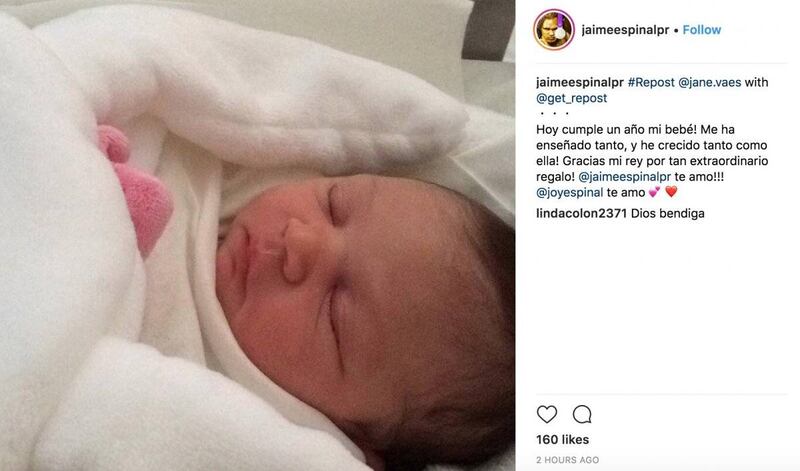This screenshot has width=800, height=471.
Task: Open the @get_repost mention link
Action: pyautogui.click(x=571, y=98)
